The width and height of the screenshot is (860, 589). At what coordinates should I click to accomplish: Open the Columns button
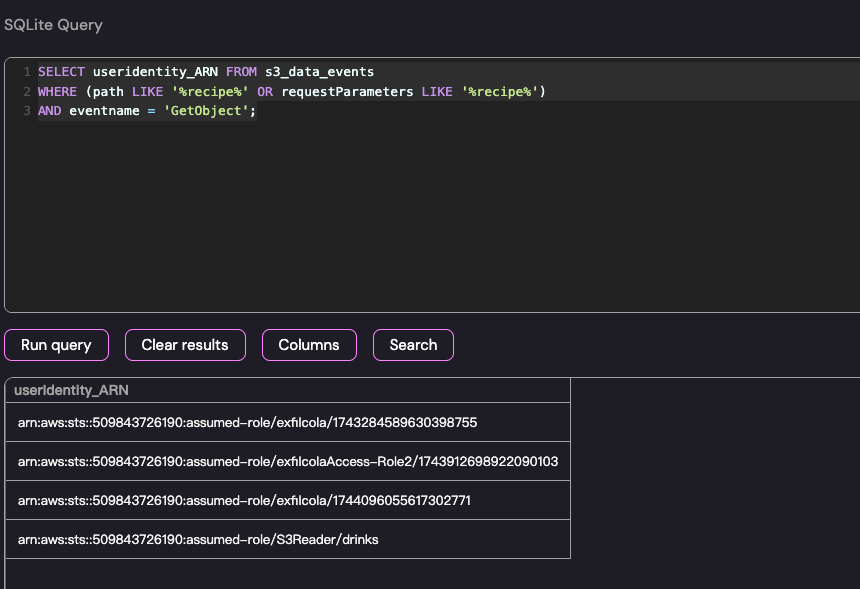click(x=309, y=345)
